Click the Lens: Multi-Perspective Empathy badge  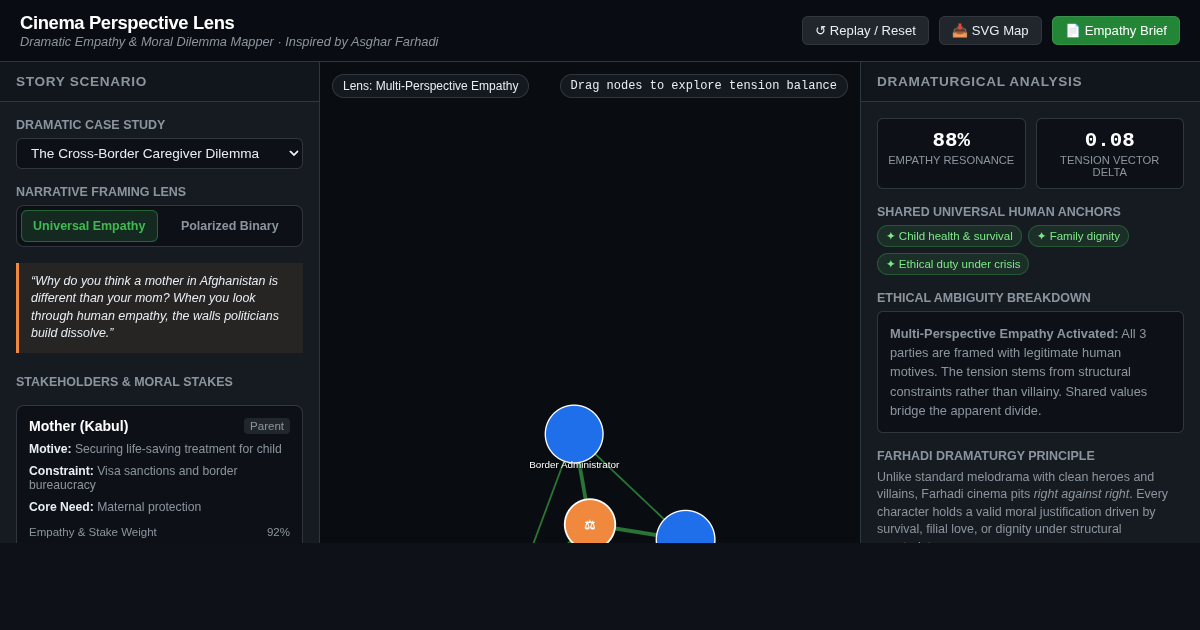430,86
